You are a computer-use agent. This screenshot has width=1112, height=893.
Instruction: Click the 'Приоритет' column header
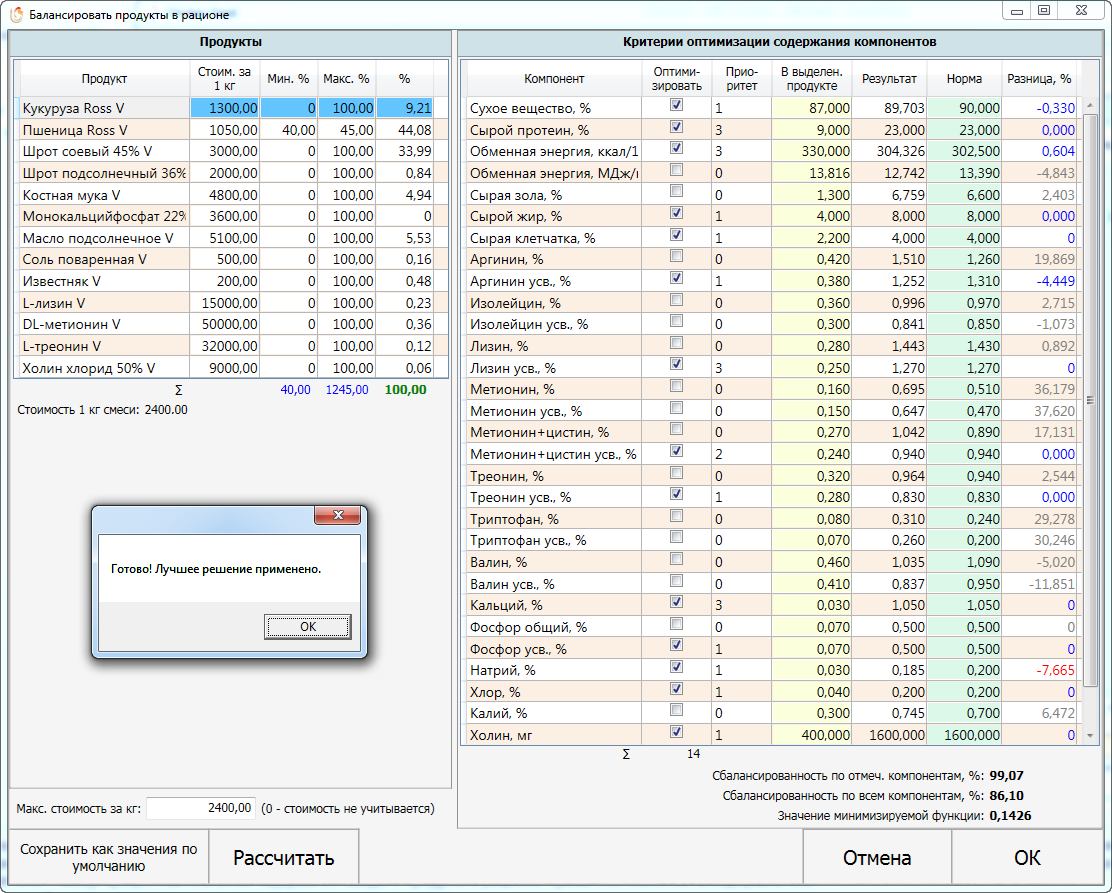tap(742, 79)
